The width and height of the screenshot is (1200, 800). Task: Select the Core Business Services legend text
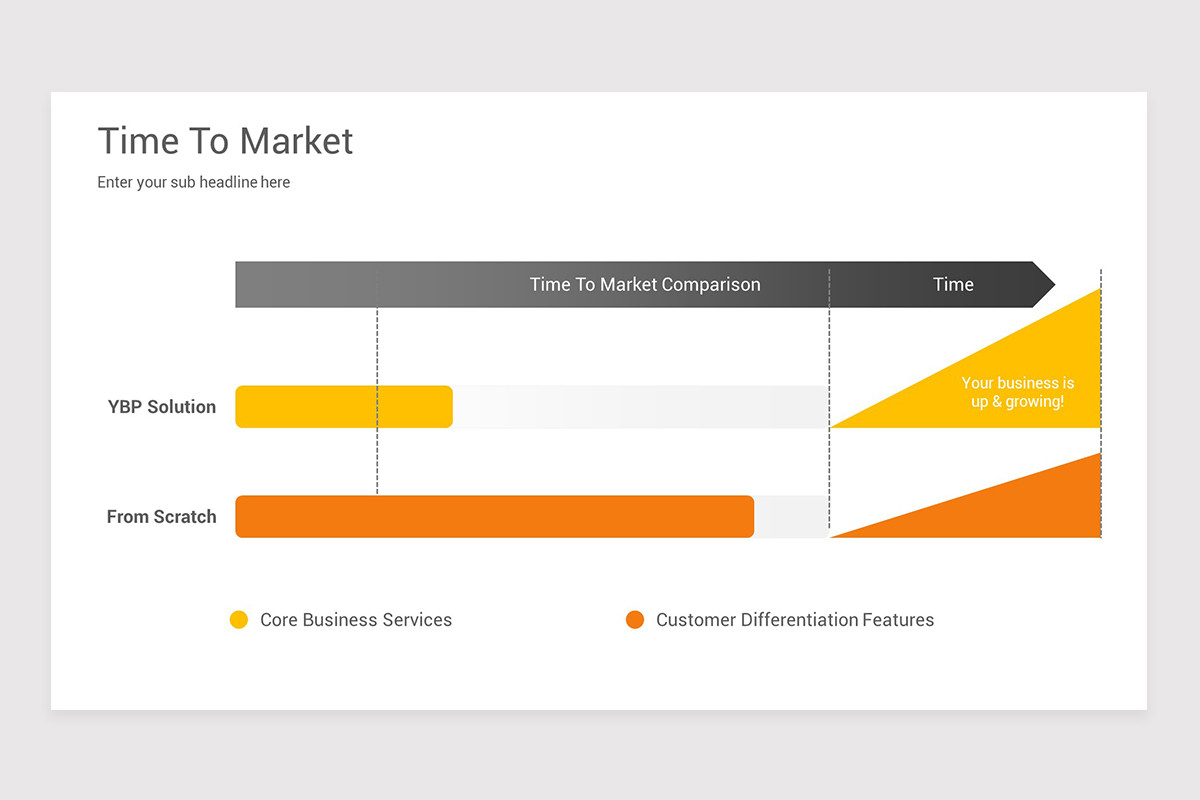click(356, 620)
